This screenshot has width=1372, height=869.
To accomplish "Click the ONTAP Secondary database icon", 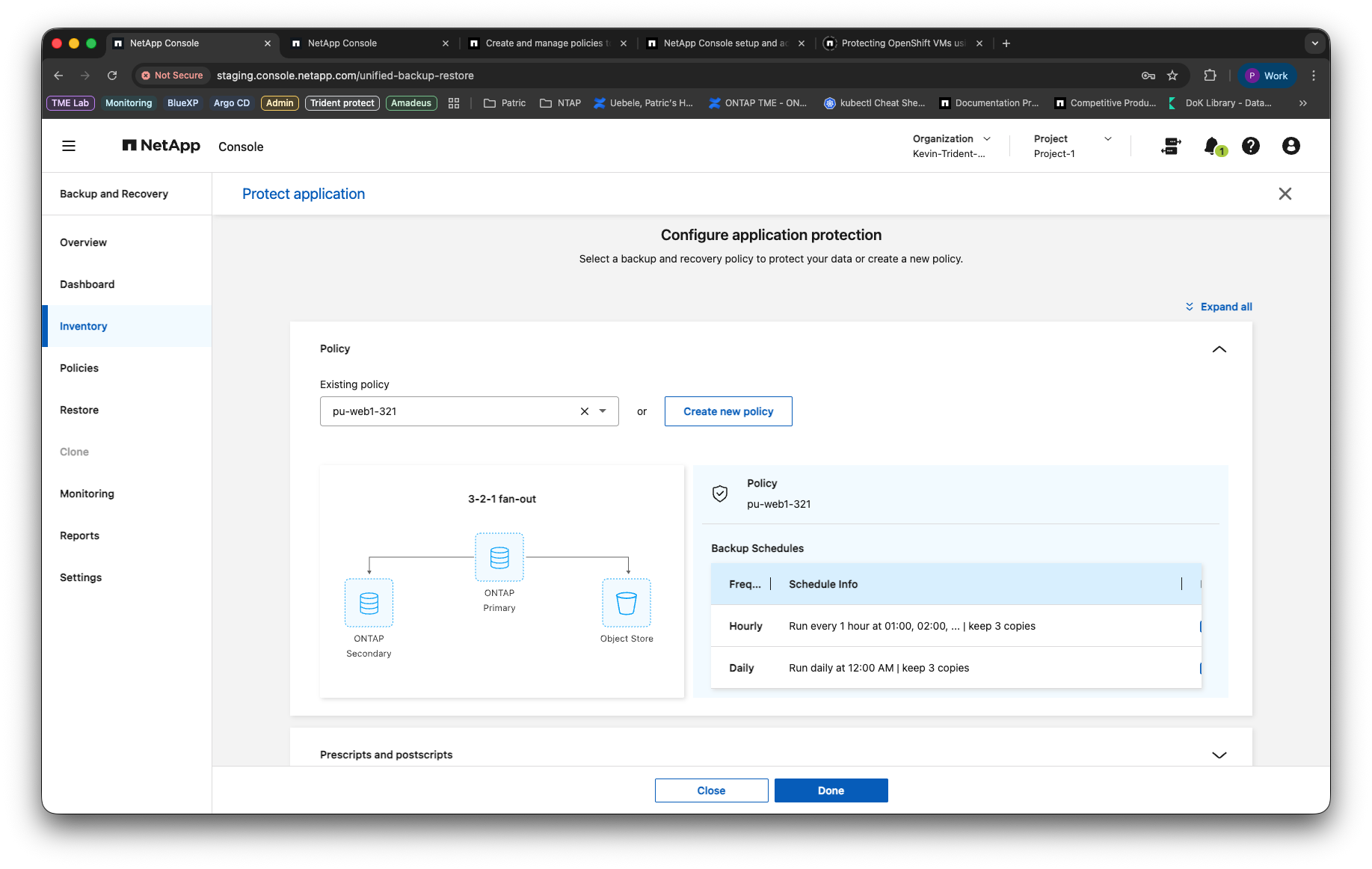I will tap(369, 603).
